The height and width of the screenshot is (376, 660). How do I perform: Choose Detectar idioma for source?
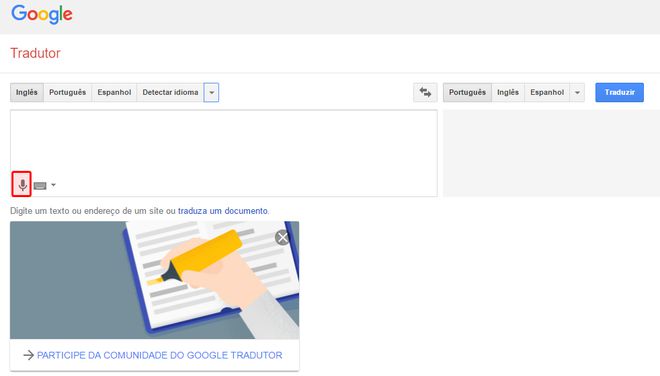point(170,92)
